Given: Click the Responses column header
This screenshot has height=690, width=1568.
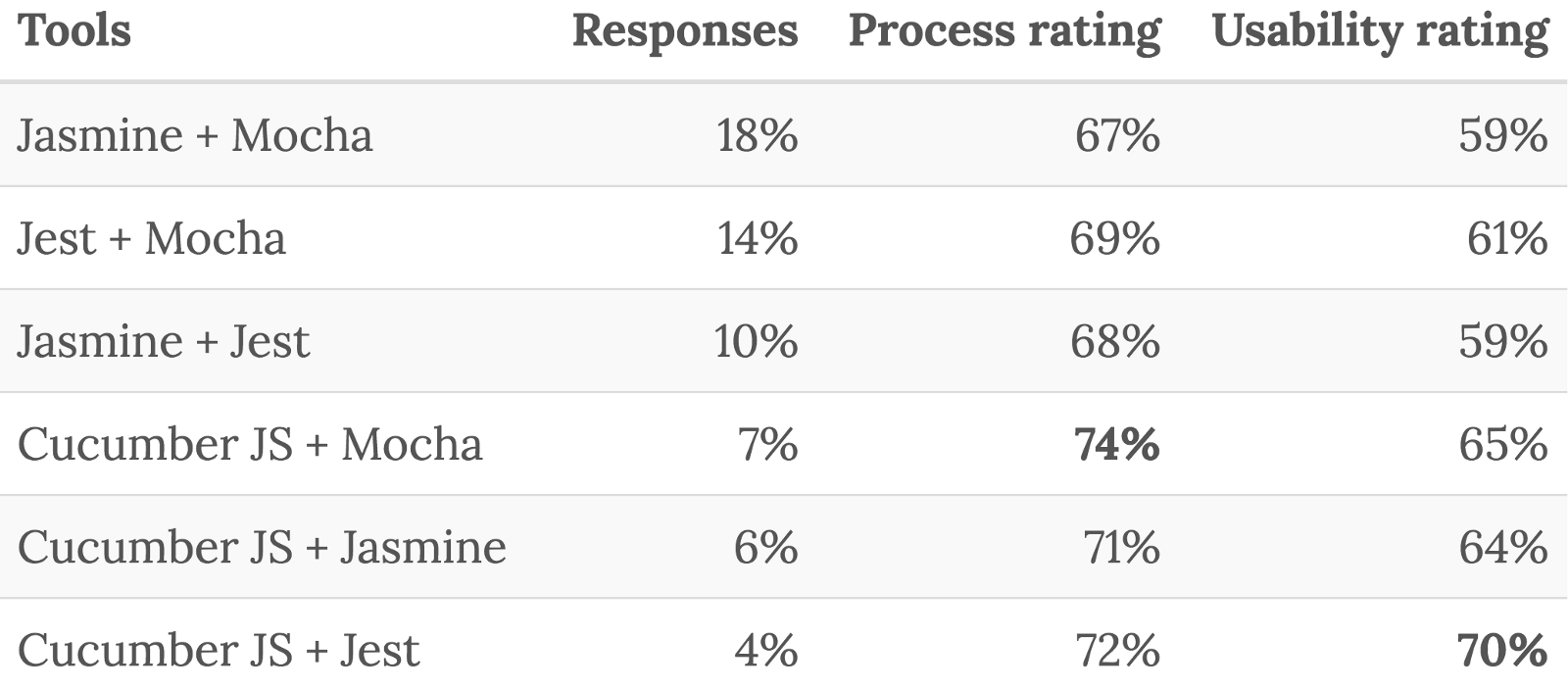Looking at the screenshot, I should click(x=684, y=30).
